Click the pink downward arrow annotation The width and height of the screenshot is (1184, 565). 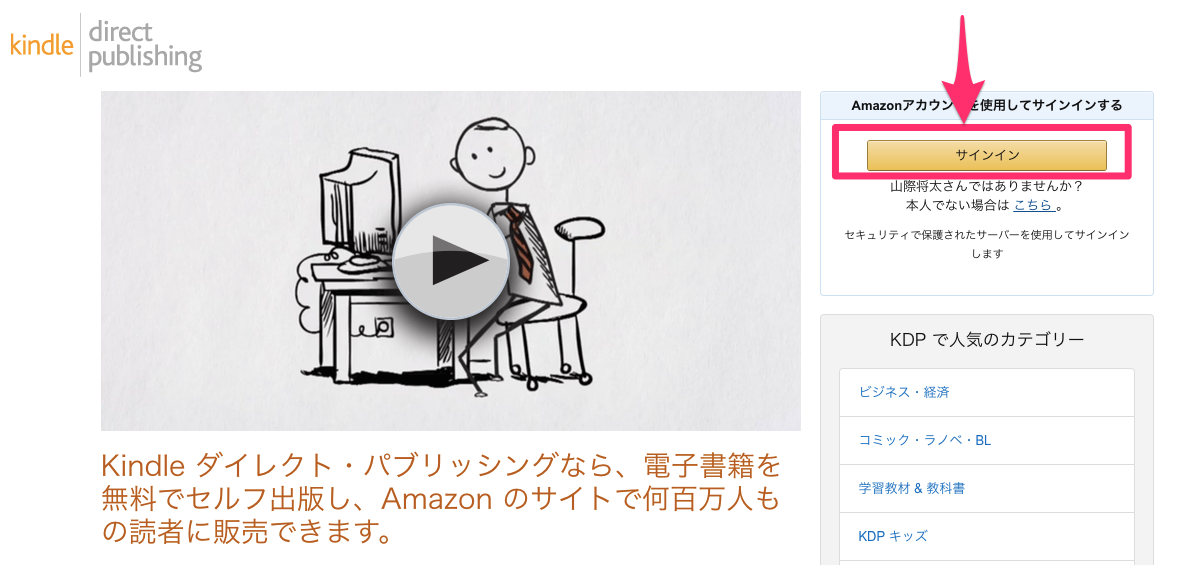(x=965, y=69)
